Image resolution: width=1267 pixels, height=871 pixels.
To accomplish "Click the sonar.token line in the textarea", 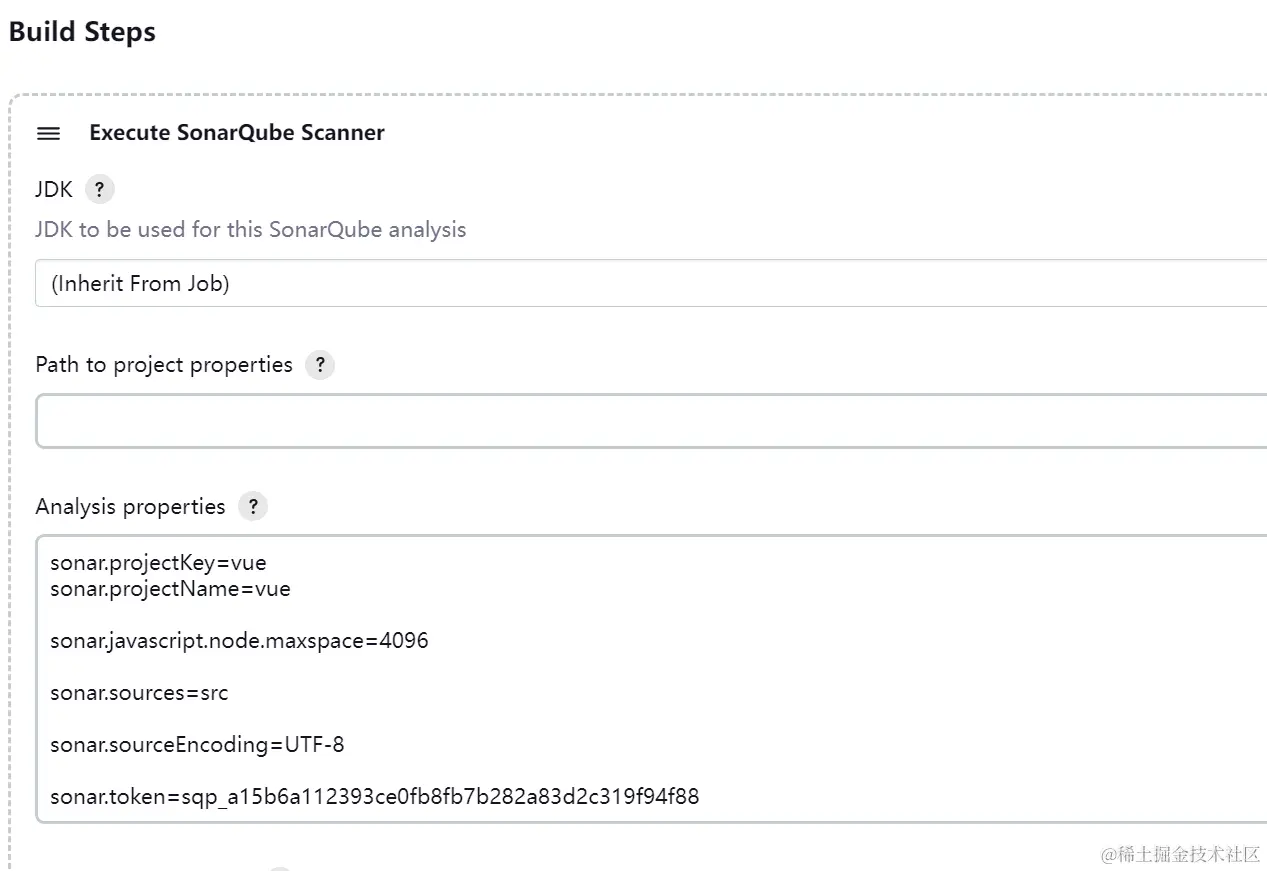I will tap(374, 797).
